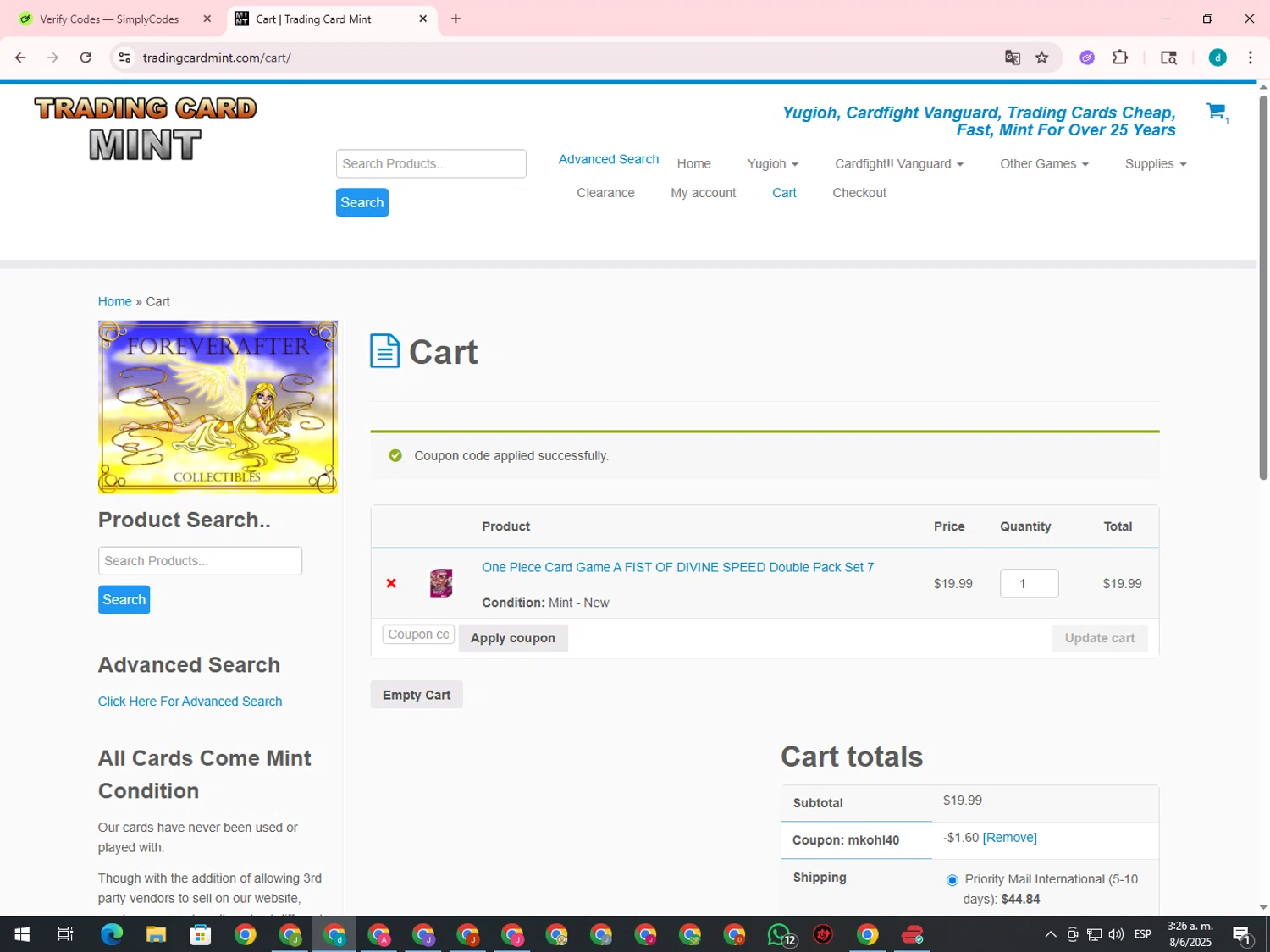View site information icon in address bar
Screen dimensions: 1270x952
[124, 58]
